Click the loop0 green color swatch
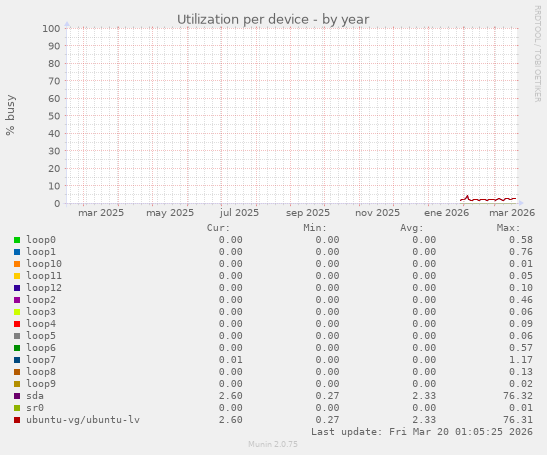 pos(17,240)
